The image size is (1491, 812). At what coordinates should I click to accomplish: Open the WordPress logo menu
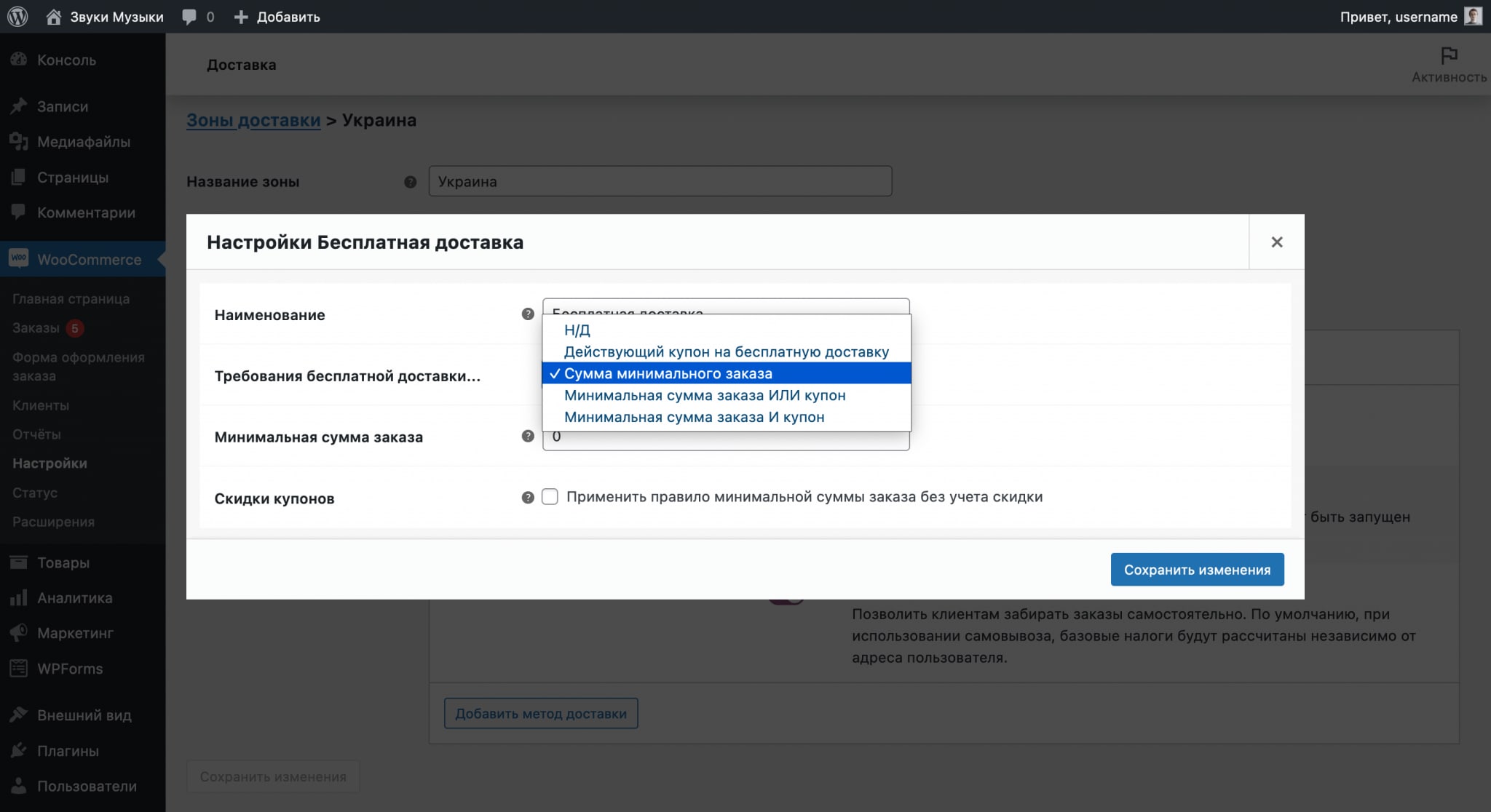point(17,16)
